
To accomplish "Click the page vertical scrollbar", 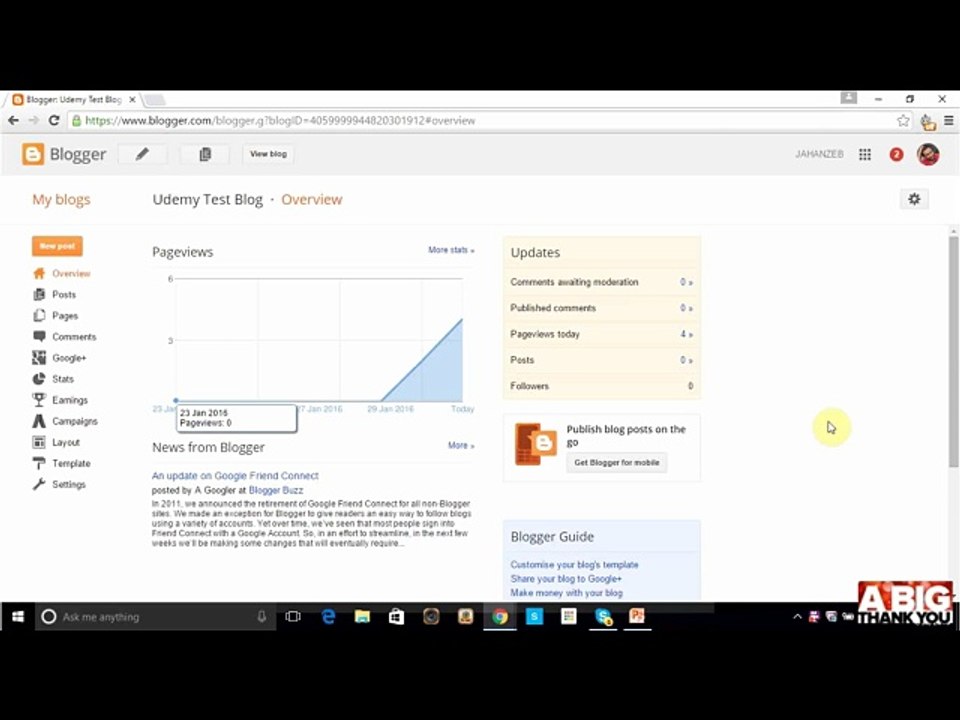I will (x=953, y=352).
